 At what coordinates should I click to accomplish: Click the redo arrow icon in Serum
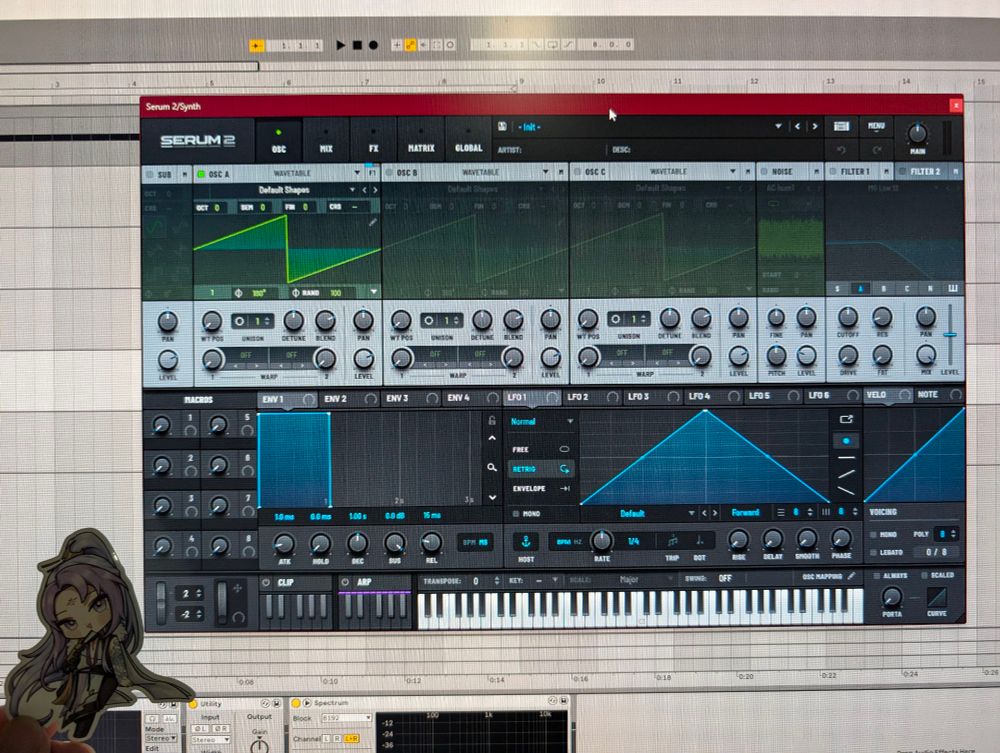tap(876, 150)
